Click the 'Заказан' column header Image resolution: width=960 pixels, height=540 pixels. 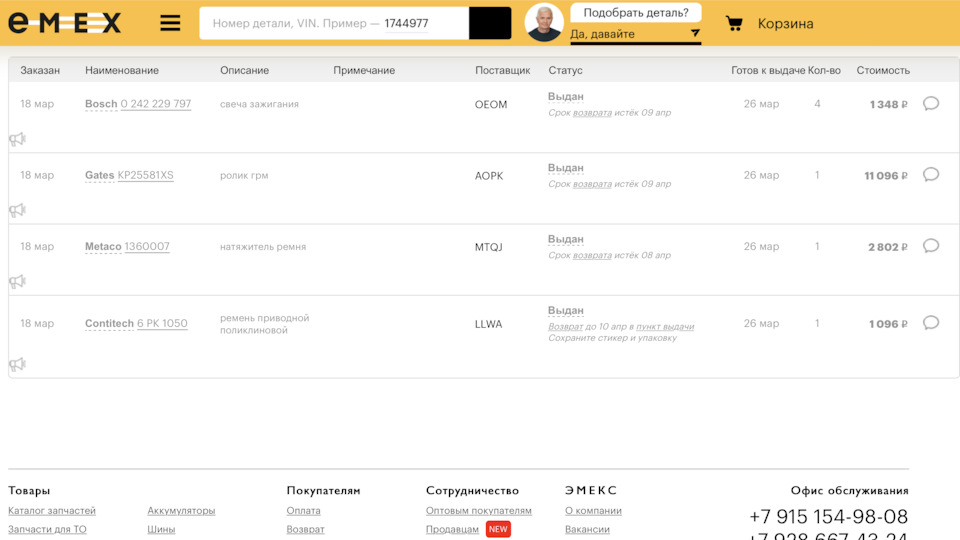40,70
